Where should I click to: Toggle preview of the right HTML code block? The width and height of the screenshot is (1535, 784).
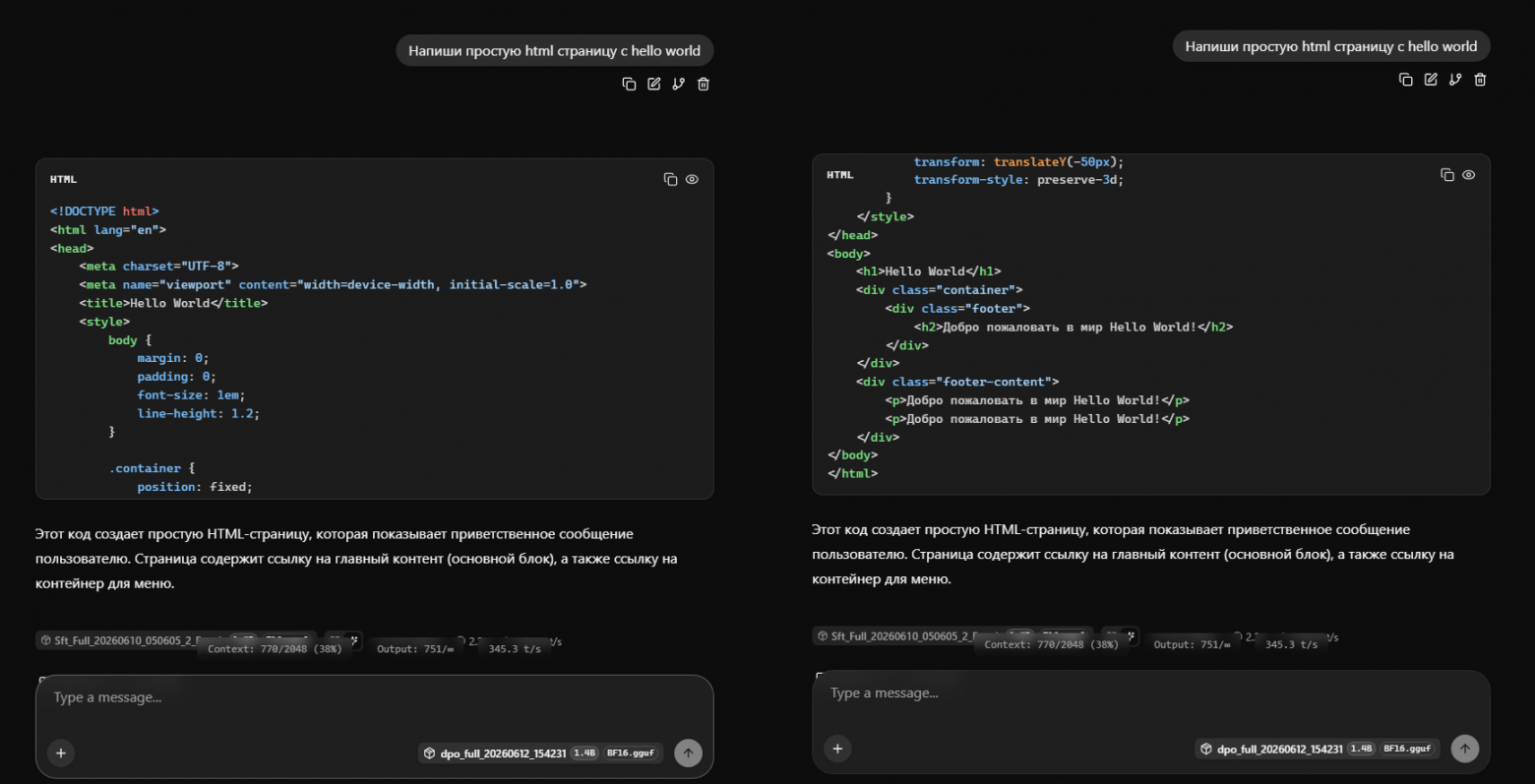pos(1469,175)
